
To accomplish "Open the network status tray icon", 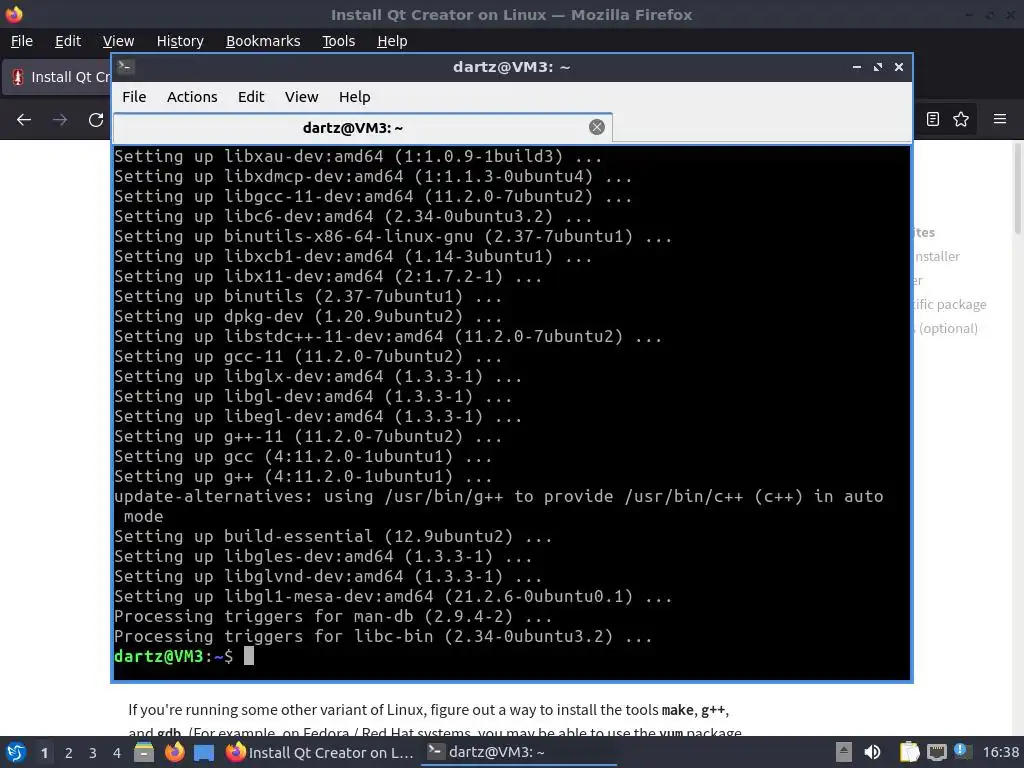I will point(936,752).
